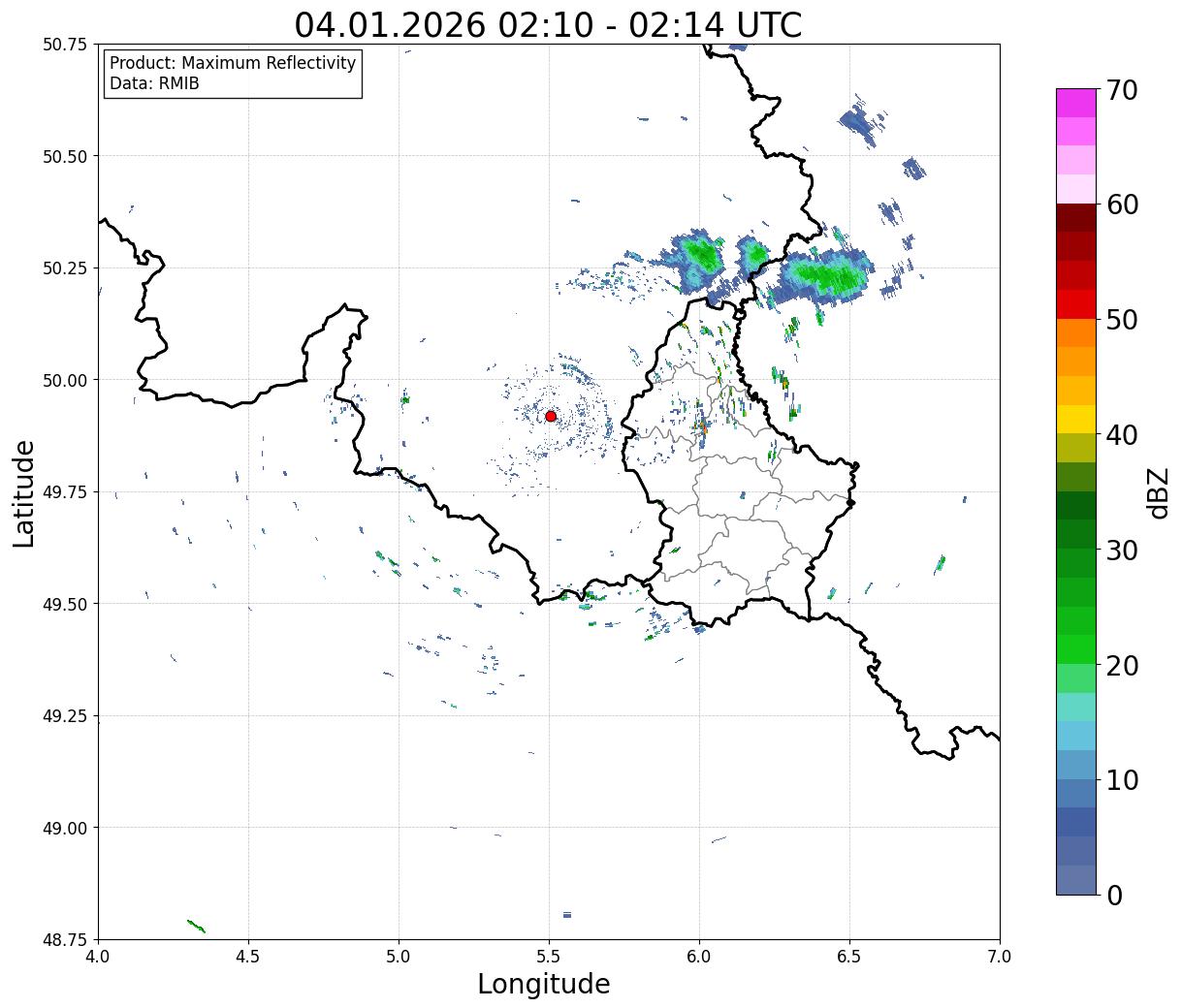
Task: Click the dark green colorbar swatch above 30
Action: point(1076,506)
